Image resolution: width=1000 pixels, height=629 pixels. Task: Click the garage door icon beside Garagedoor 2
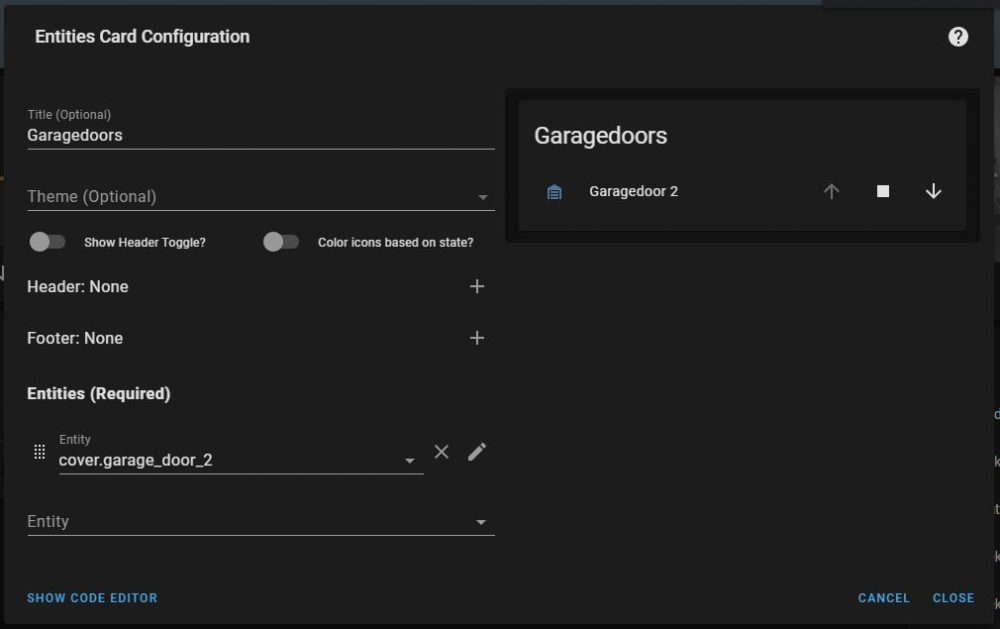555,191
